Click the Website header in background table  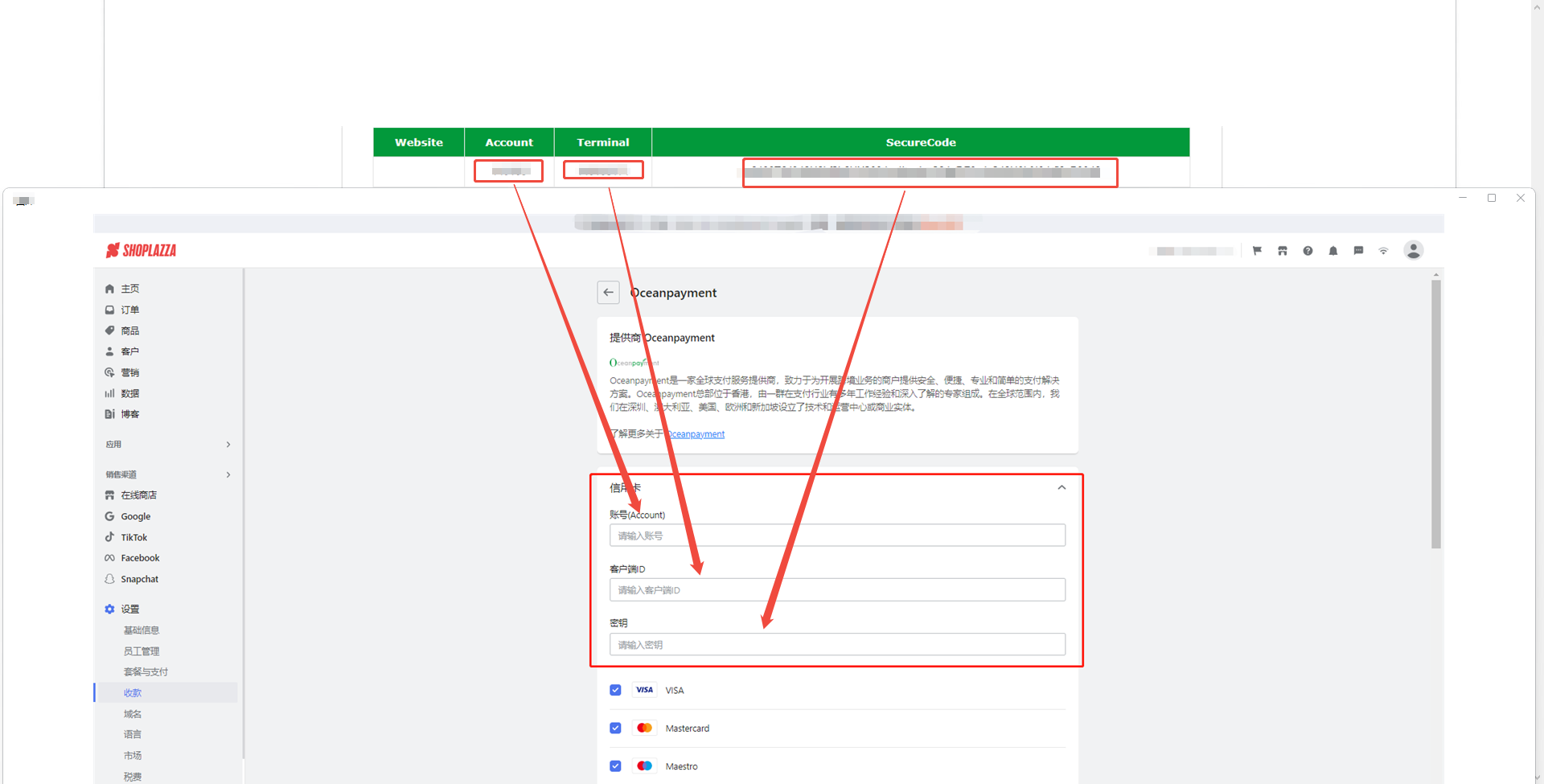coord(419,142)
